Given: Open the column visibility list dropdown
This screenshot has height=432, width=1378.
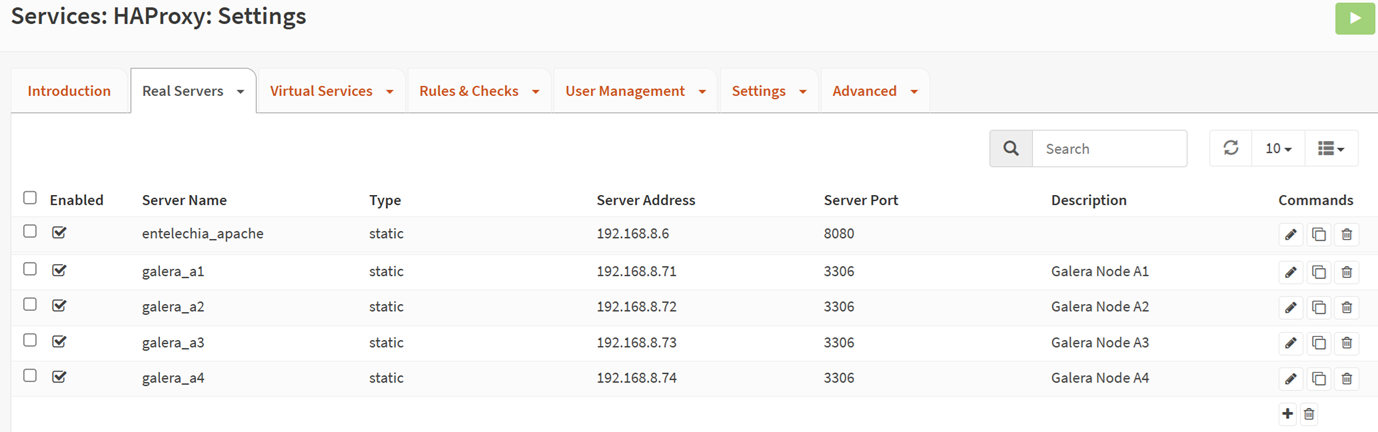Looking at the screenshot, I should (1330, 148).
